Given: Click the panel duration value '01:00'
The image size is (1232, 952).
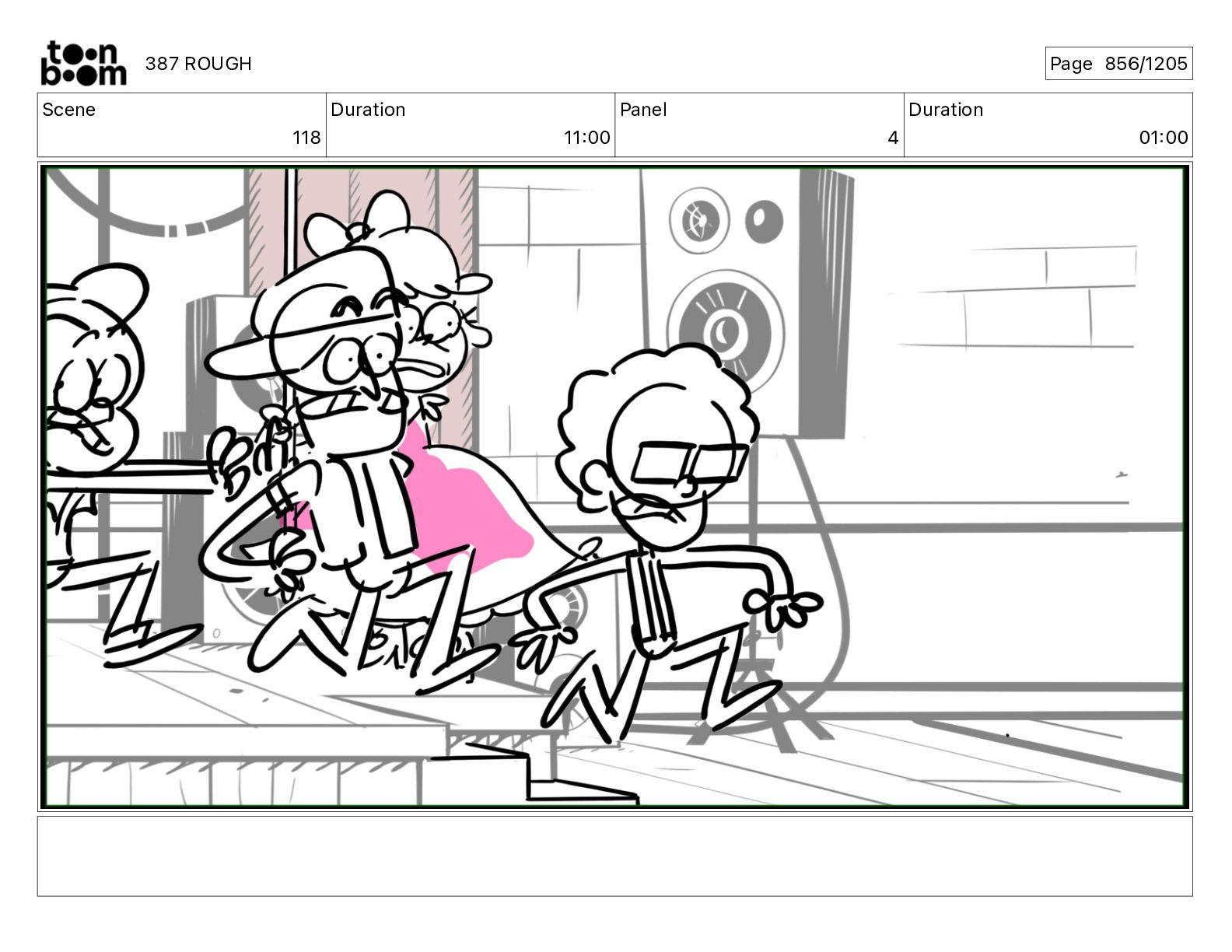Looking at the screenshot, I should tap(1164, 138).
